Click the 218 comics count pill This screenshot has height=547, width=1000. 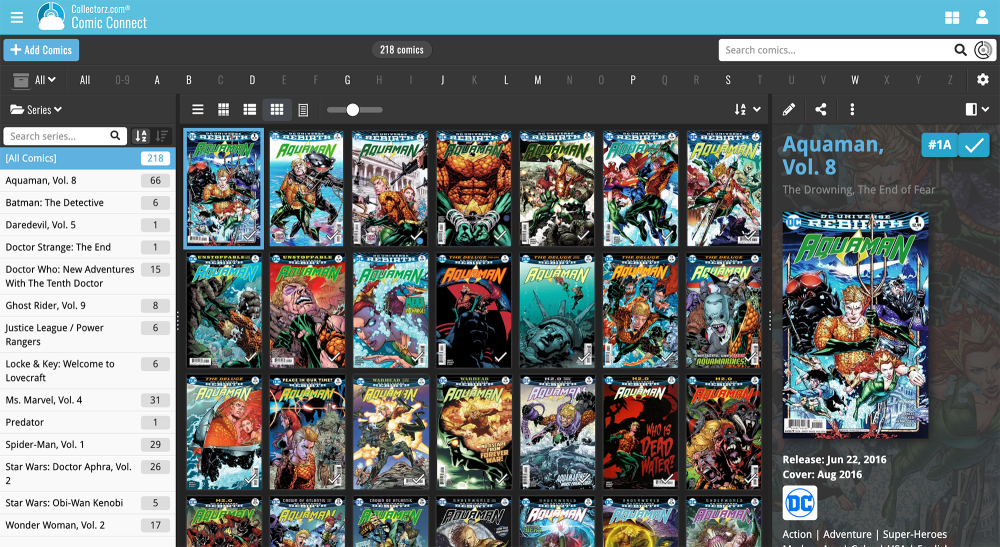pos(402,50)
